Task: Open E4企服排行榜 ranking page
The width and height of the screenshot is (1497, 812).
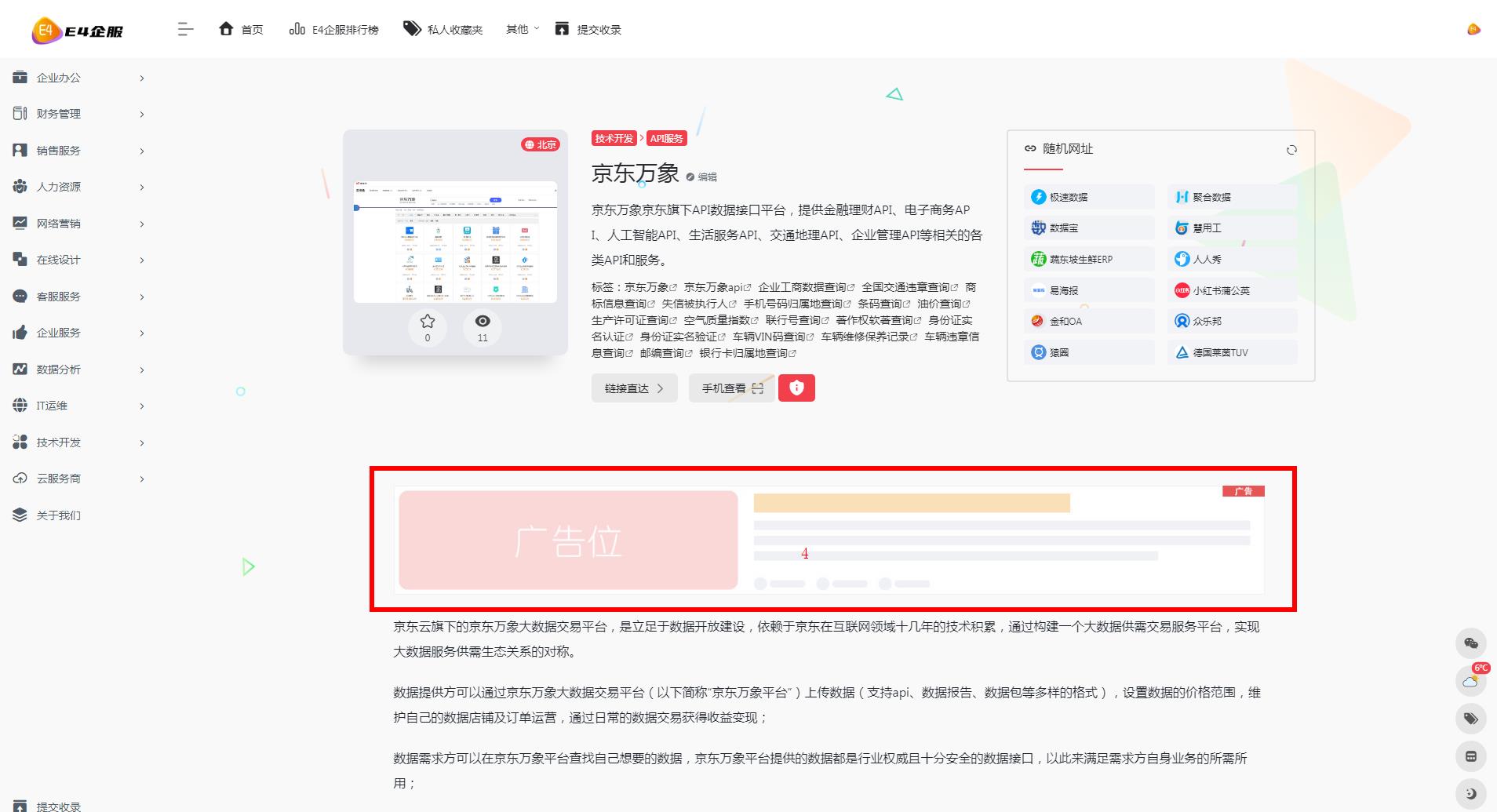Action: coord(334,30)
